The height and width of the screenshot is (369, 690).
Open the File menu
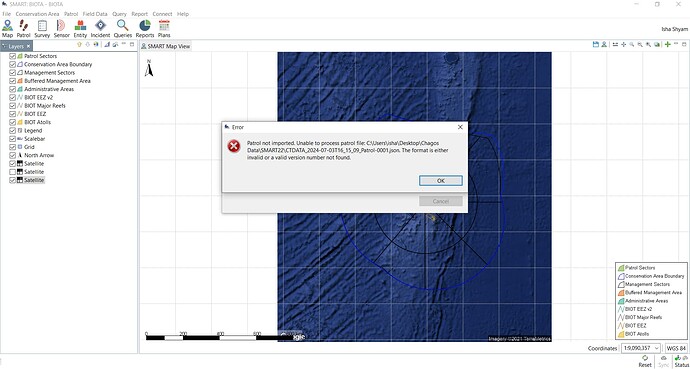pyautogui.click(x=6, y=14)
